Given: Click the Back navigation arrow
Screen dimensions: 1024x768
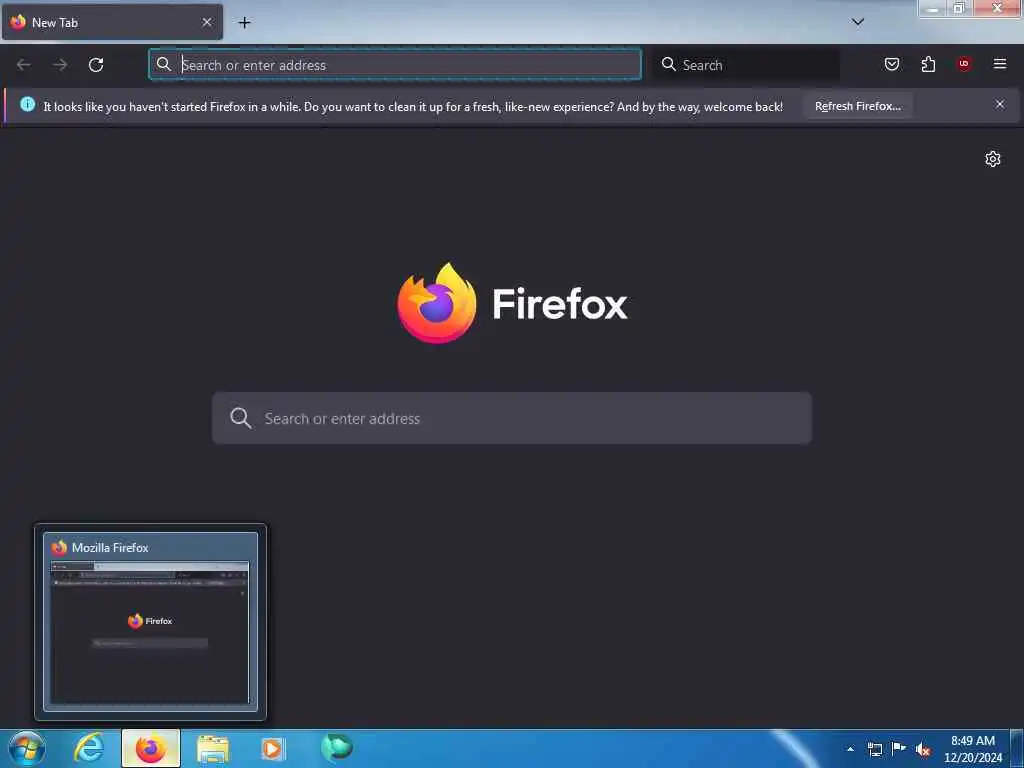Looking at the screenshot, I should [x=24, y=65].
